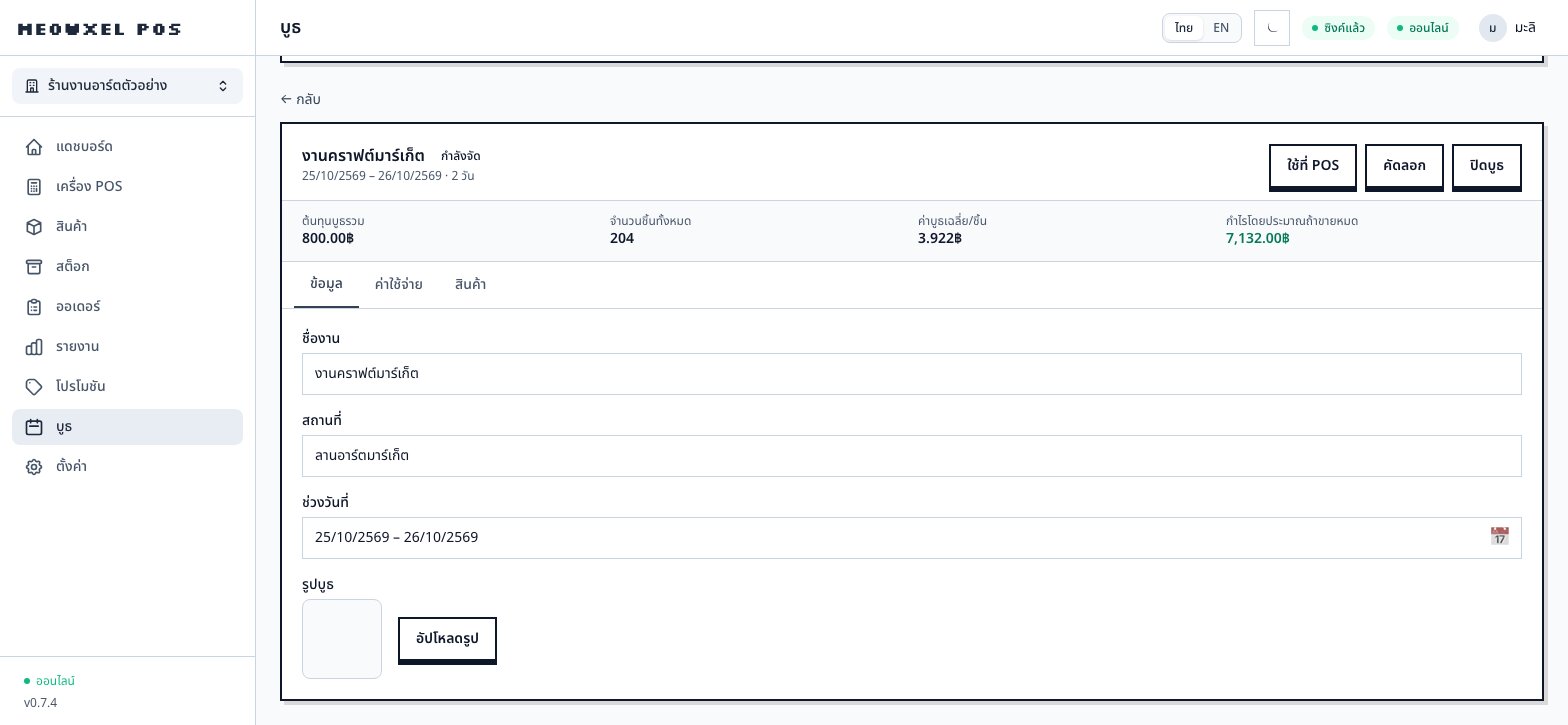Switch language to EN
This screenshot has height=725, width=1568.
point(1221,28)
